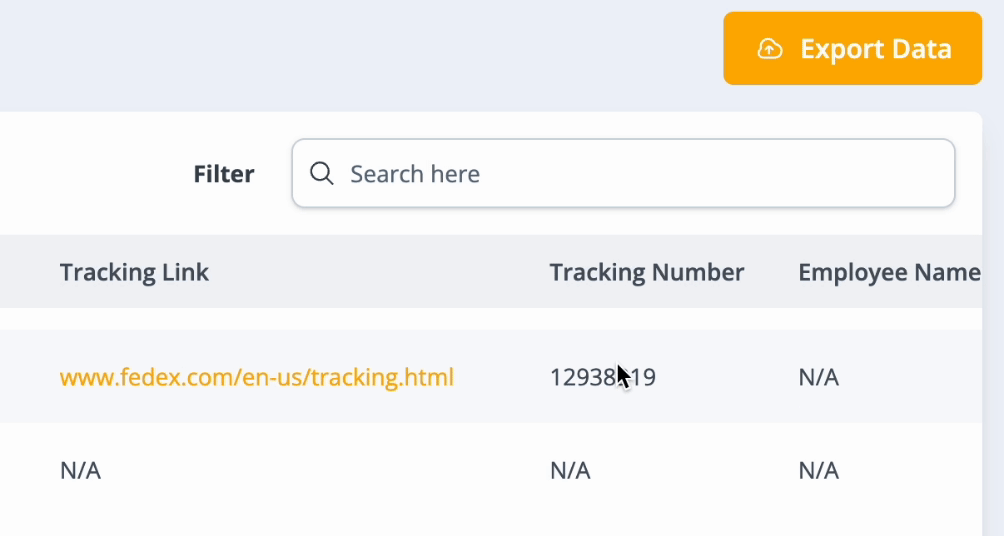This screenshot has width=1004, height=536.
Task: Sort by the Tracking Link column header
Action: click(x=134, y=272)
